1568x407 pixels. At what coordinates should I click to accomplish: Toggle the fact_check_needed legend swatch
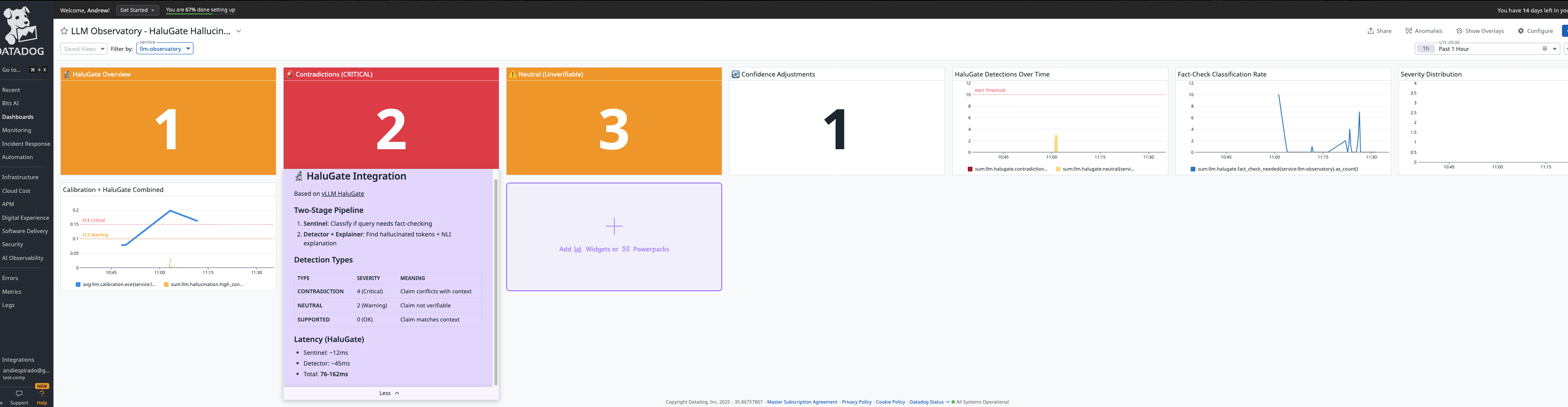[1193, 169]
